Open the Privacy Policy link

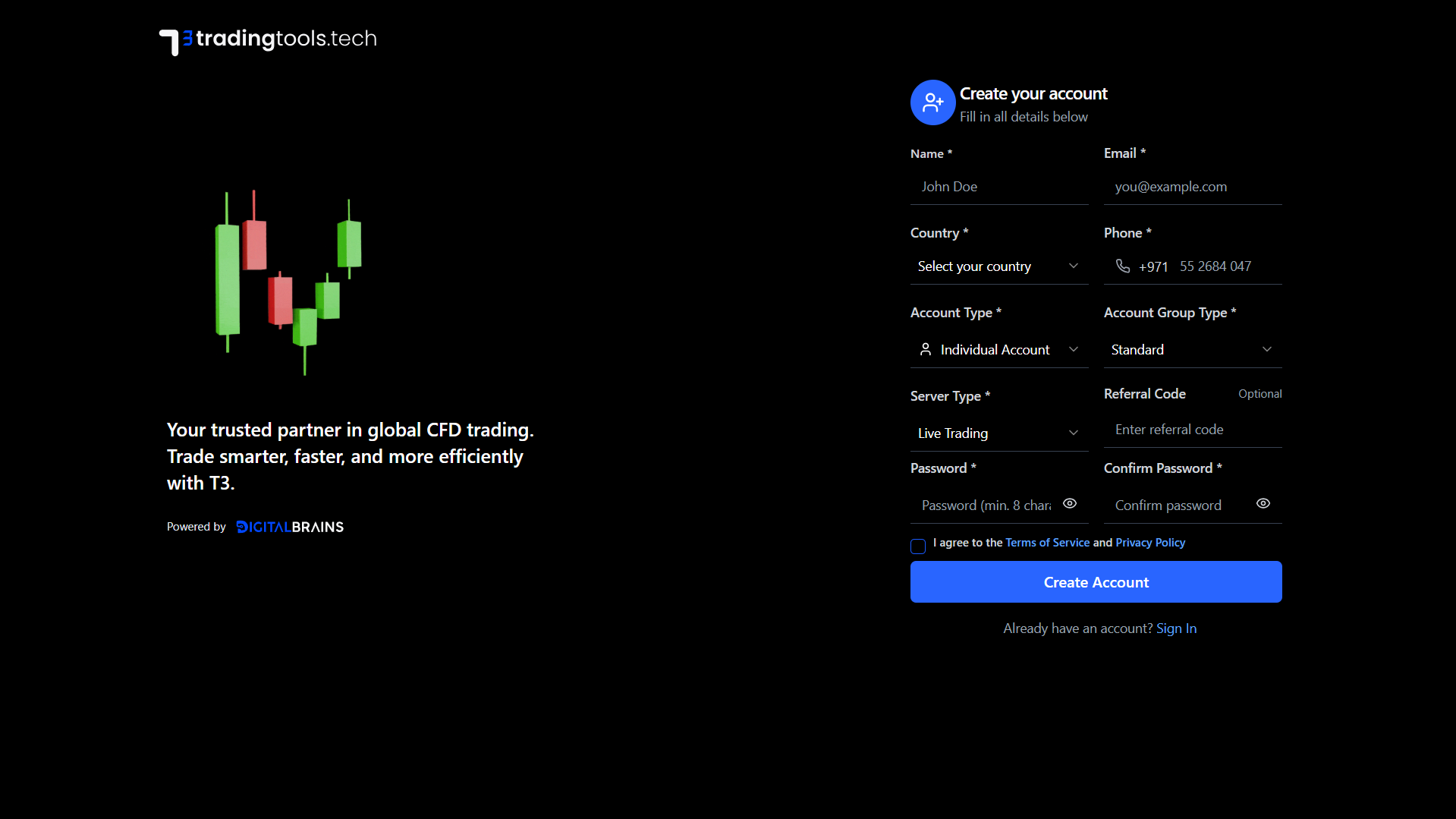[x=1150, y=543]
